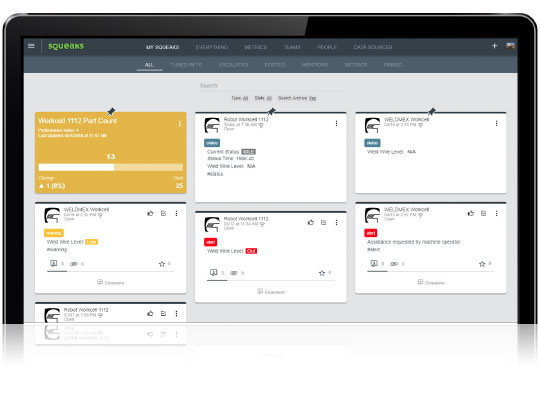Viewport: 540px width, 400px height.
Task: Open the DATA SOURCES tab
Action: 373,47
